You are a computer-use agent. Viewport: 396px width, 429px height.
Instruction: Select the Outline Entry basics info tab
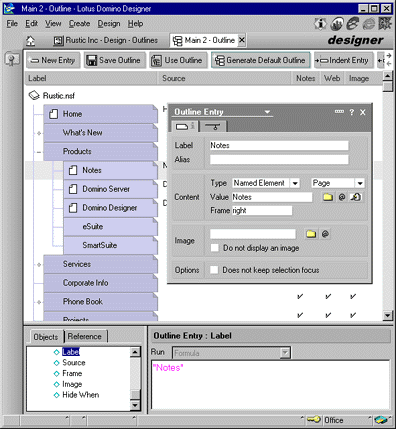click(185, 126)
